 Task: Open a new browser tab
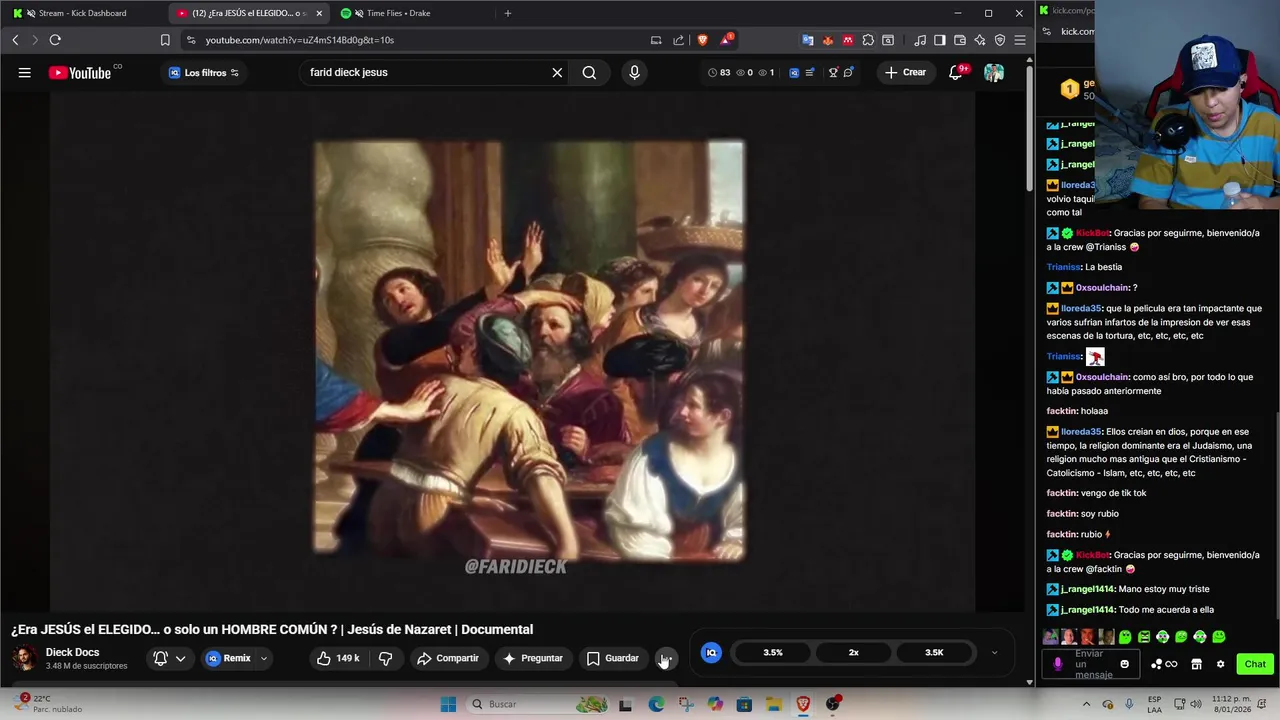point(508,13)
